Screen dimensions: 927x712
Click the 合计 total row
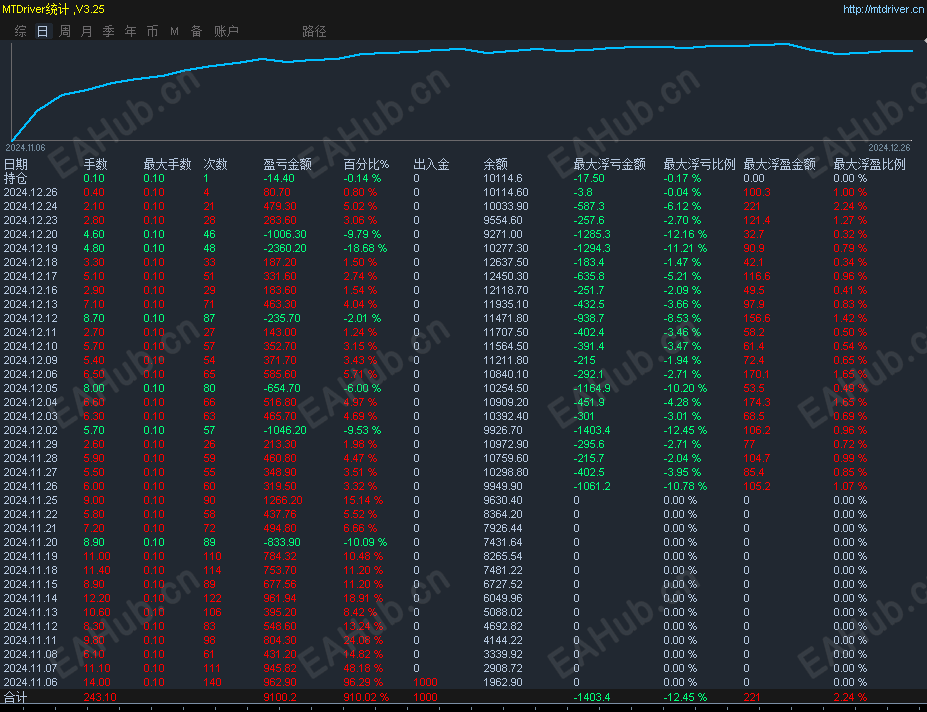tap(464, 697)
